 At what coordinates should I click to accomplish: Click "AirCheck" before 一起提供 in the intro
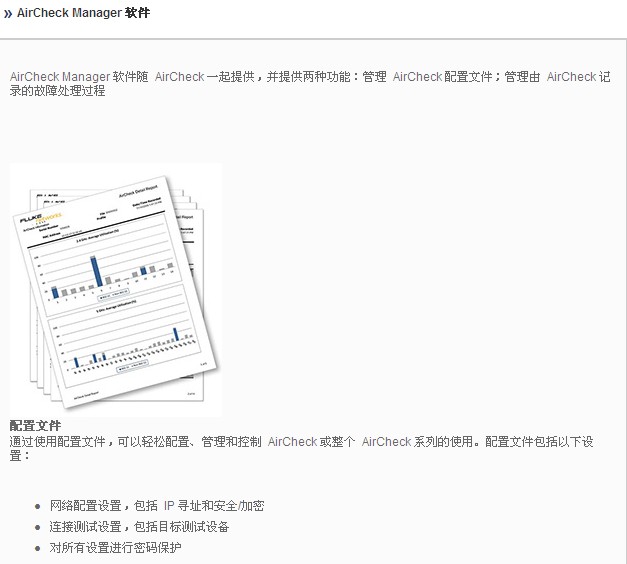point(179,77)
